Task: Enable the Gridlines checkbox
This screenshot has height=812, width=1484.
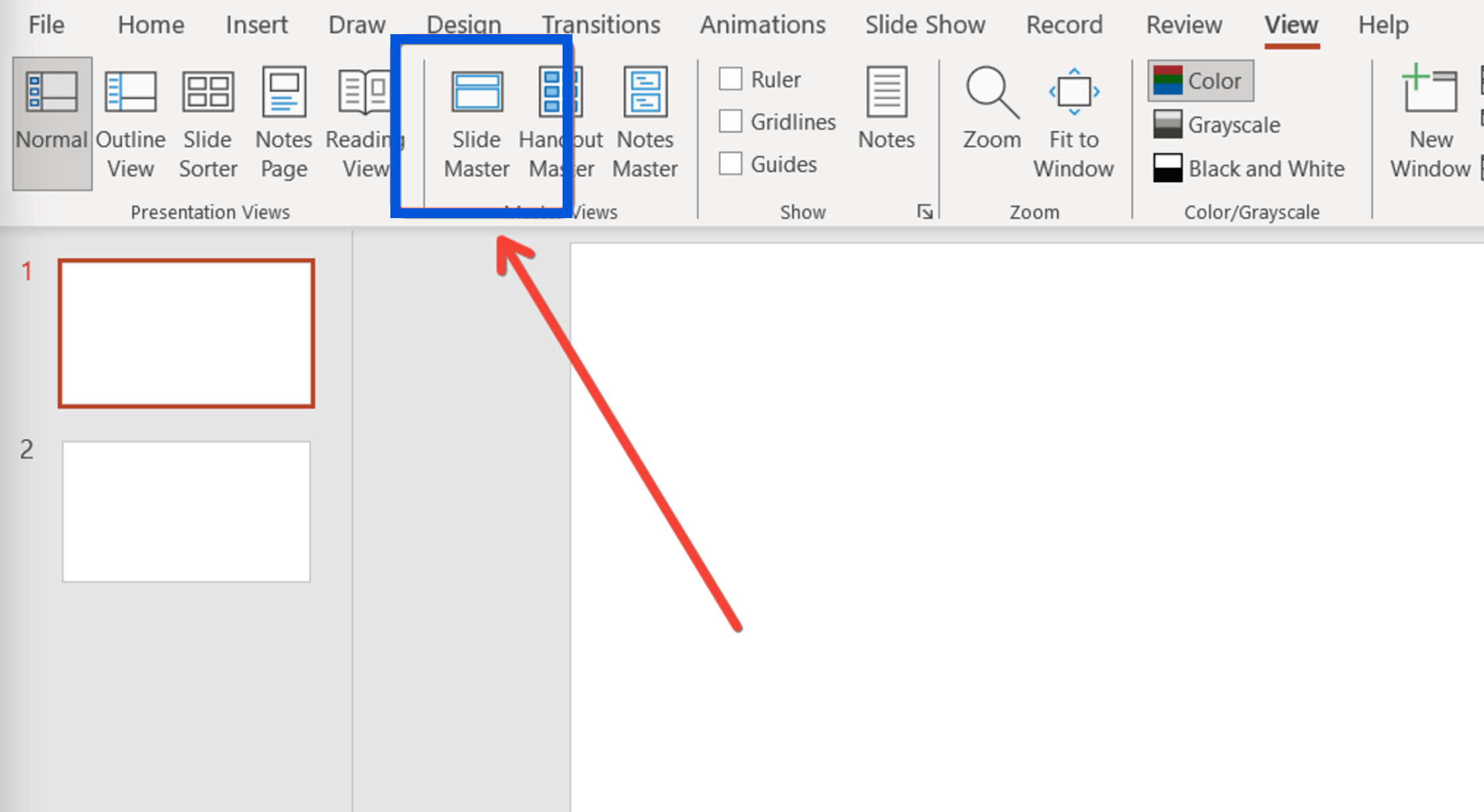Action: (730, 122)
